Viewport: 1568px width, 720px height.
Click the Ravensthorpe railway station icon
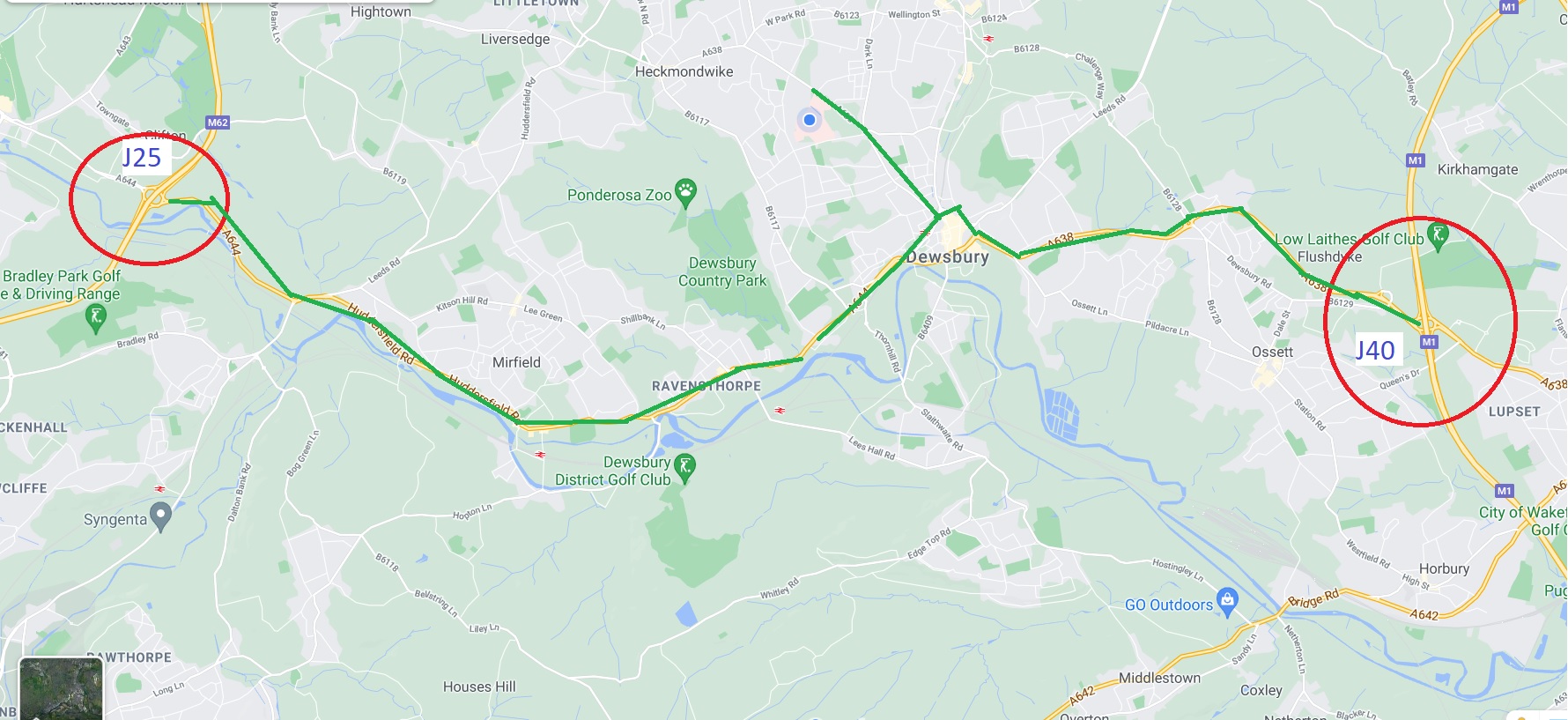[780, 410]
